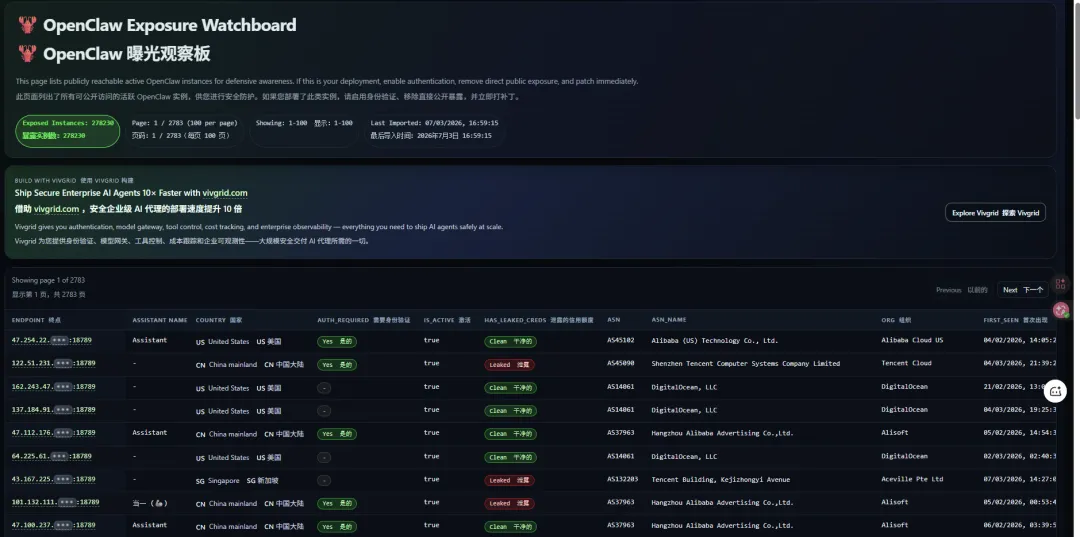Click the COUNTRY column header
1080x537 pixels.
click(x=219, y=320)
